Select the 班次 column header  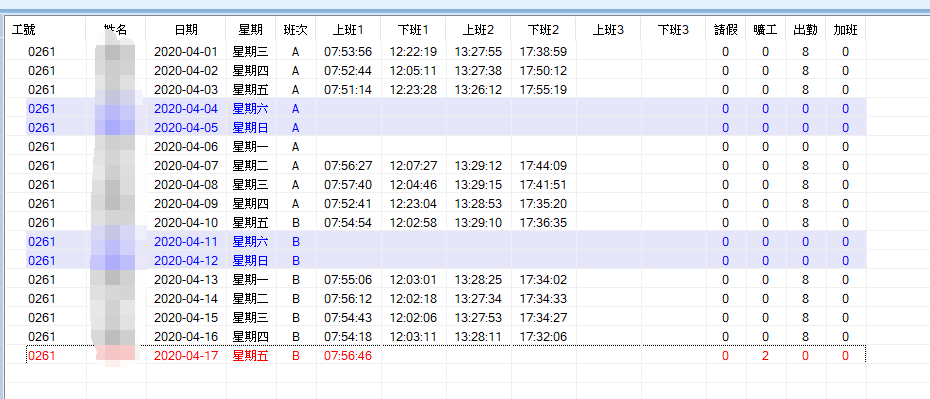click(x=296, y=30)
